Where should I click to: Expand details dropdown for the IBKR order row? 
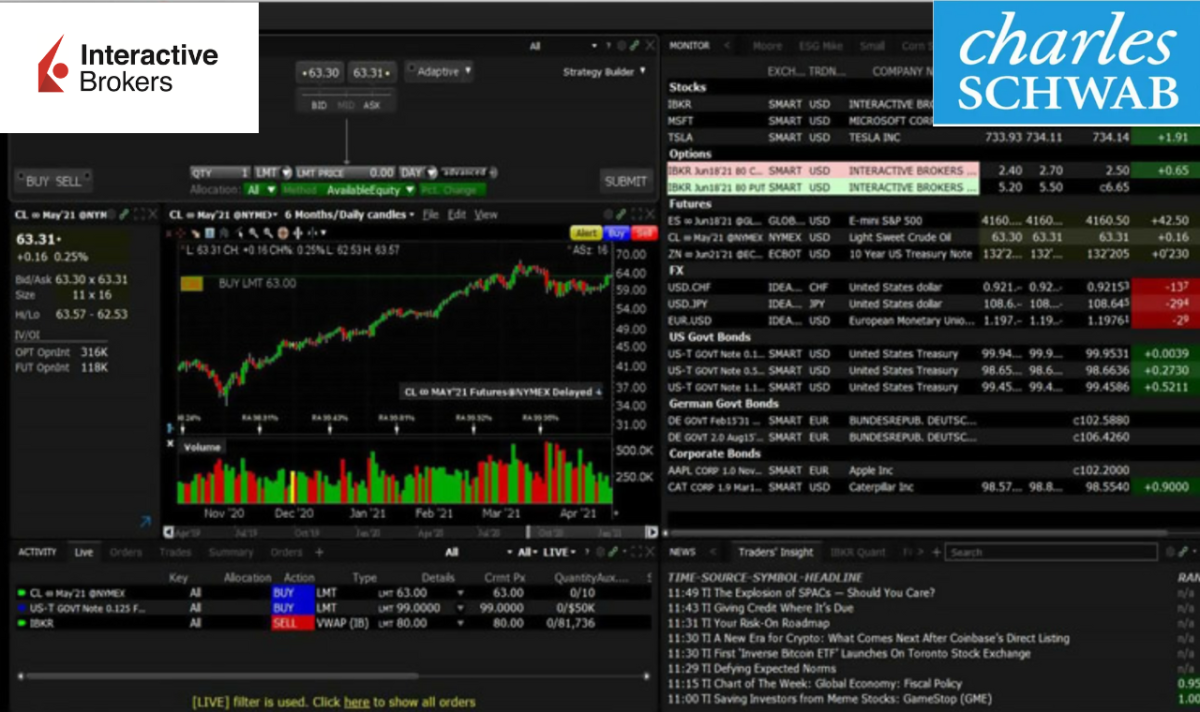pyautogui.click(x=461, y=623)
